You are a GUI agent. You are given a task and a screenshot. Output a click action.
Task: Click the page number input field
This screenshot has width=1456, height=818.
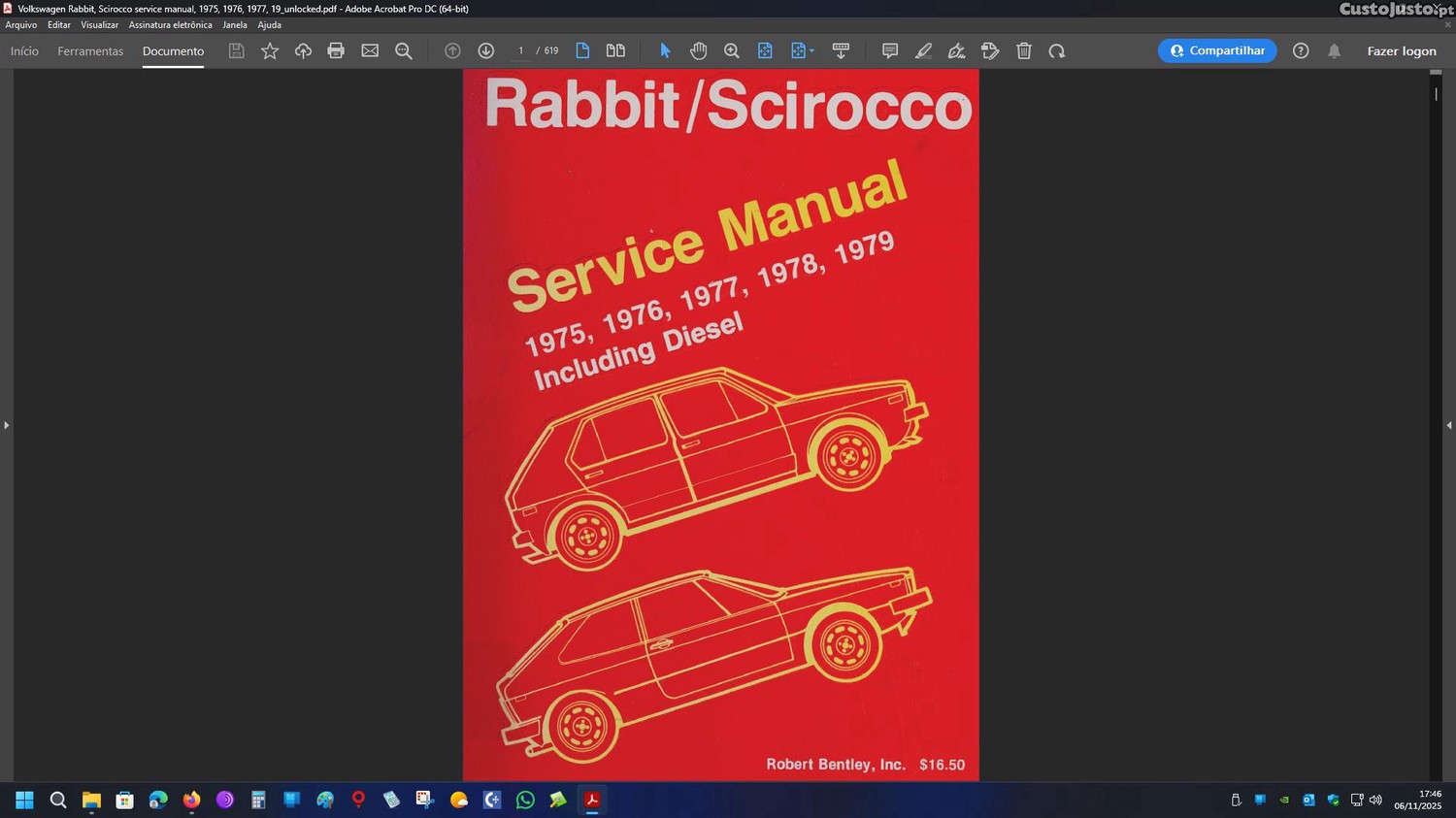click(520, 50)
